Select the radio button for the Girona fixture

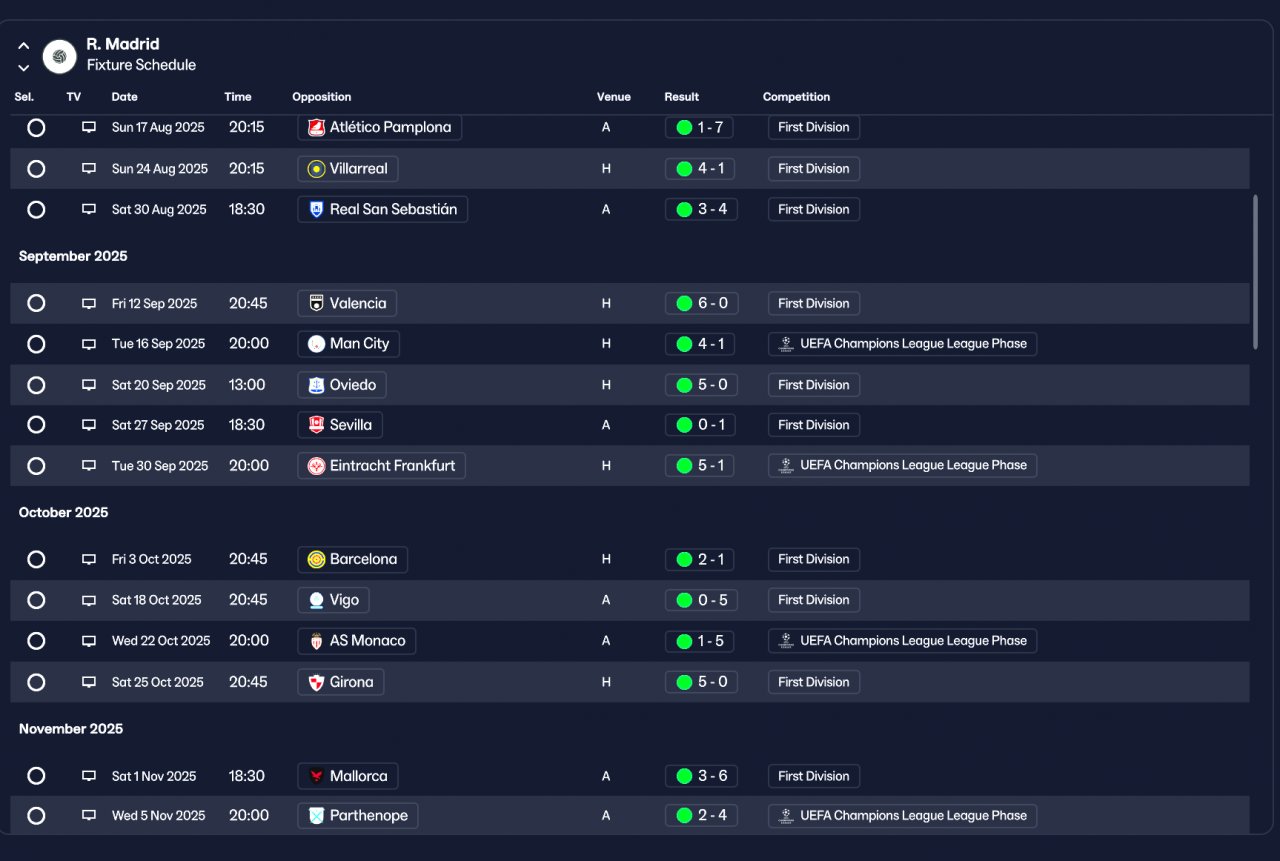[x=36, y=682]
